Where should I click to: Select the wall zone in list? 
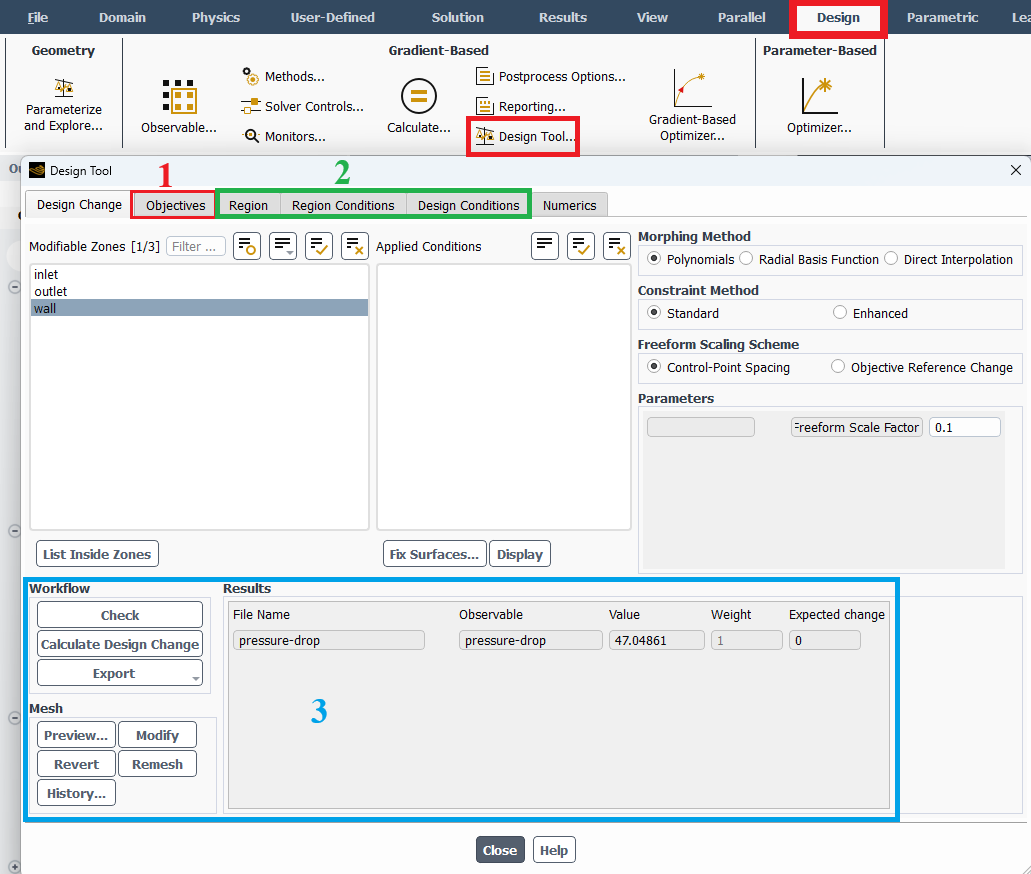point(199,308)
